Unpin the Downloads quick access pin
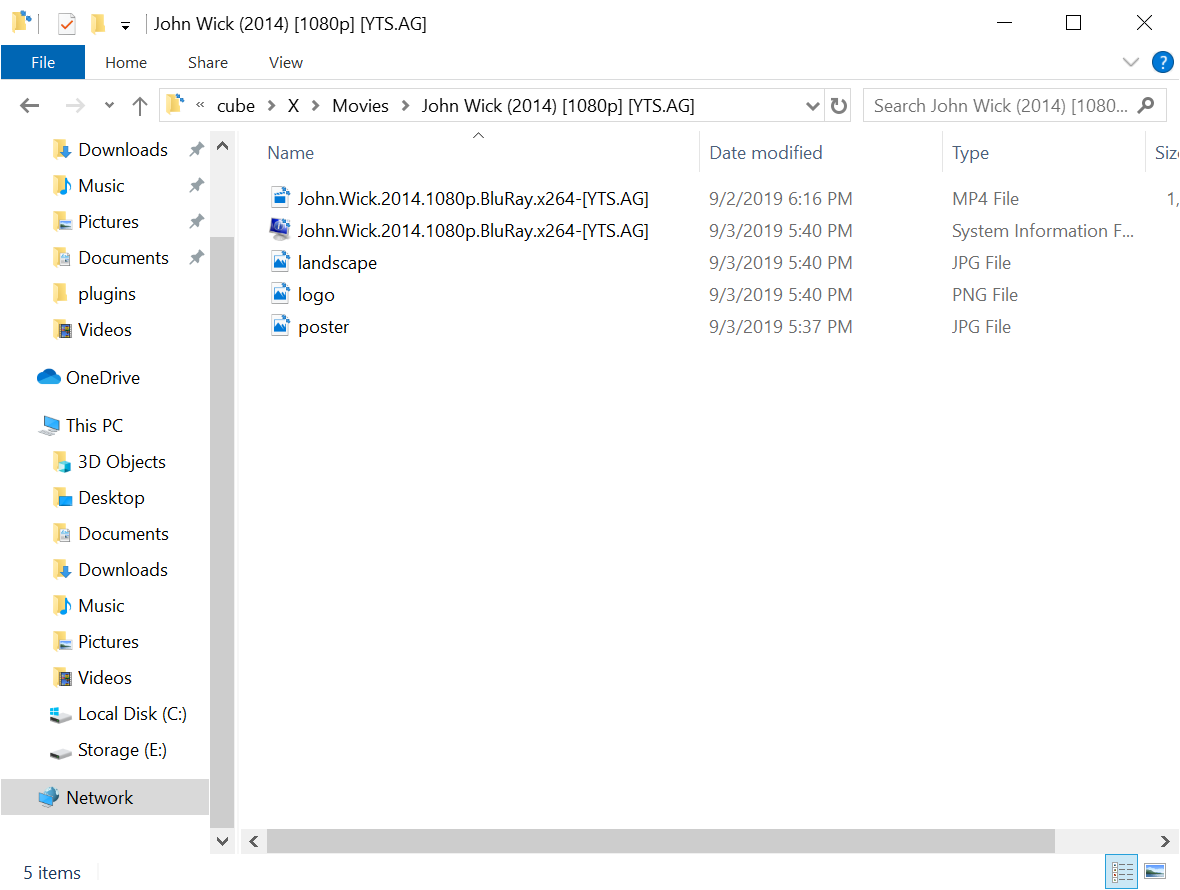This screenshot has height=890, width=1180. [196, 149]
